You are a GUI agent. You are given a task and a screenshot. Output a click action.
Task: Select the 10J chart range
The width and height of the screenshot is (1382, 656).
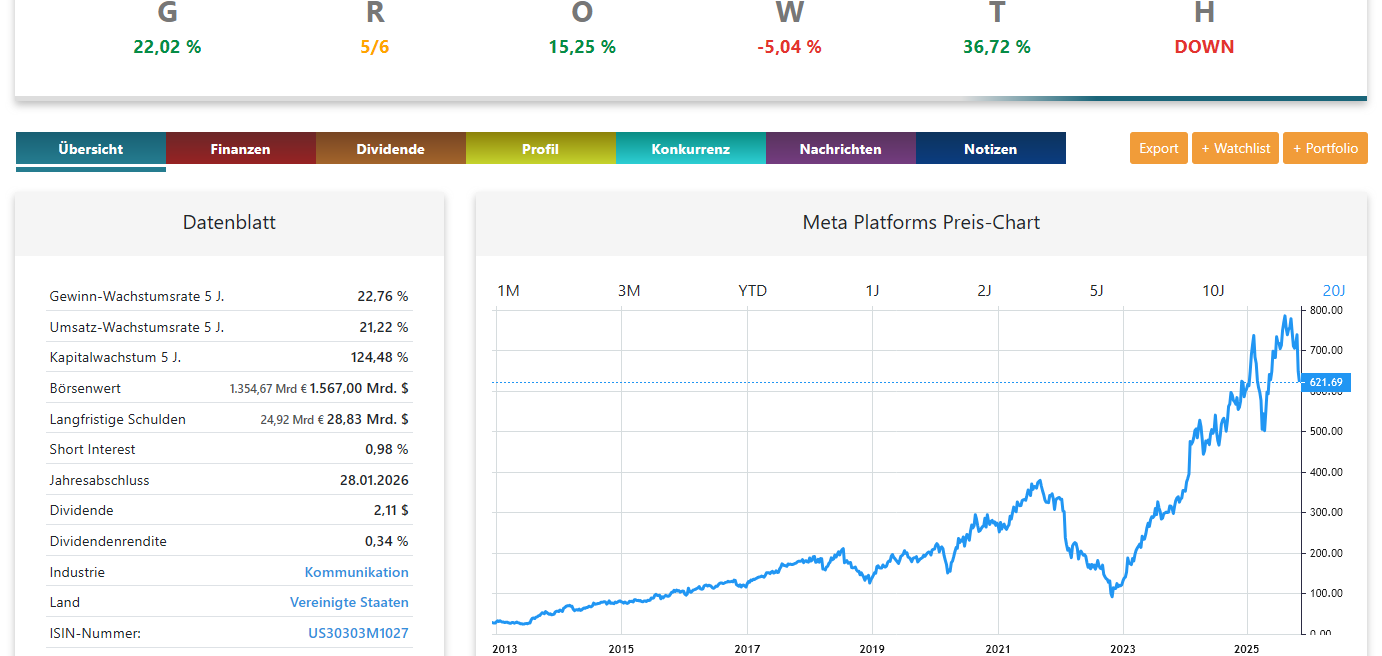point(1212,291)
